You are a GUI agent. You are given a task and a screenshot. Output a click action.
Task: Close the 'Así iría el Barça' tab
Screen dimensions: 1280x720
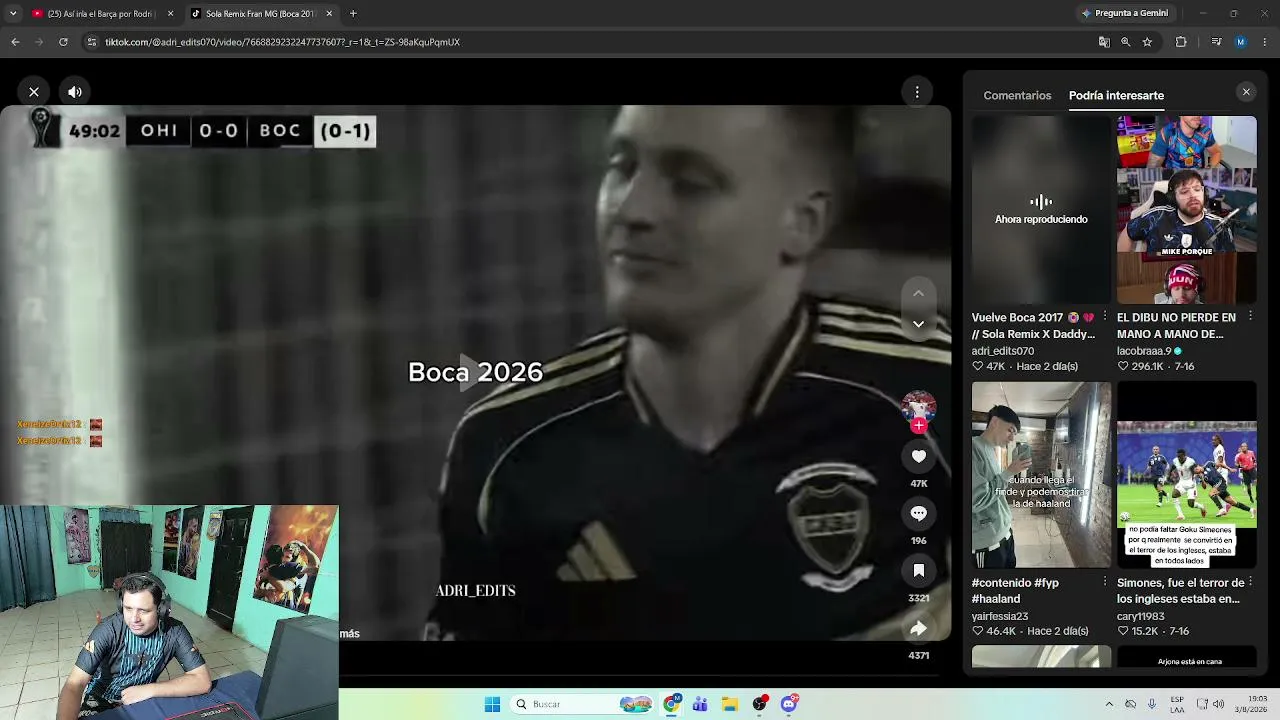pyautogui.click(x=170, y=14)
